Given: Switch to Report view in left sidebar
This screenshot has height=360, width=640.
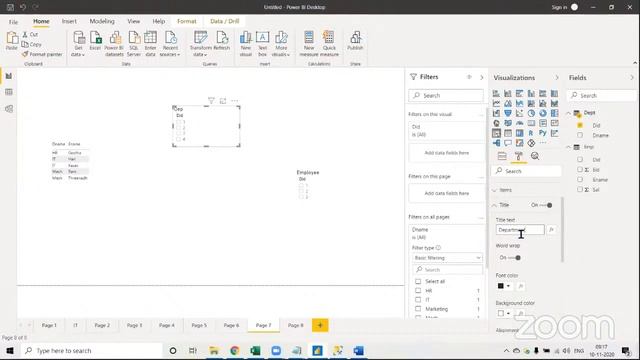Looking at the screenshot, I should coord(9,76).
